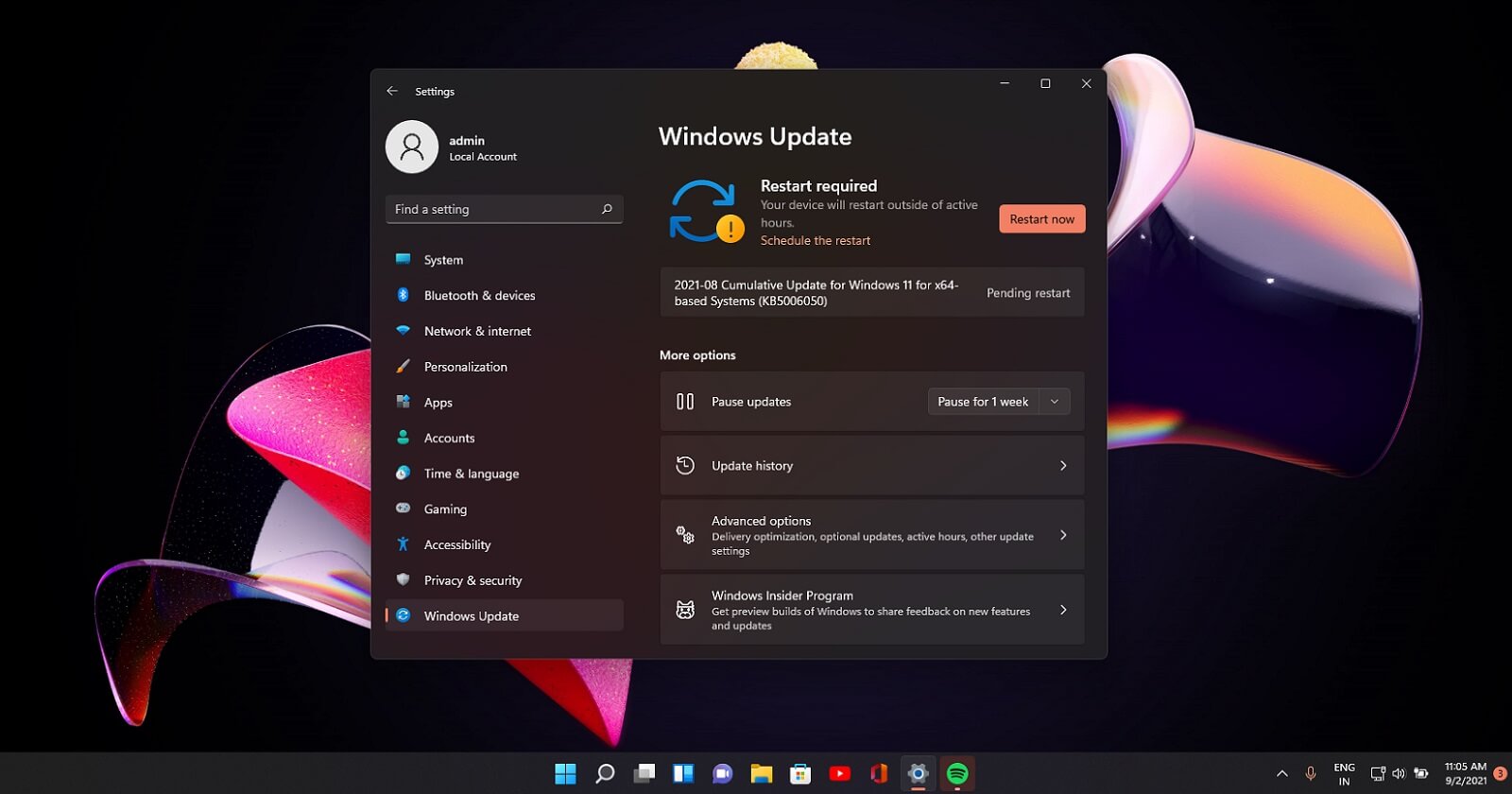Open YouTube from taskbar
Image resolution: width=1512 pixels, height=794 pixels.
[839, 774]
